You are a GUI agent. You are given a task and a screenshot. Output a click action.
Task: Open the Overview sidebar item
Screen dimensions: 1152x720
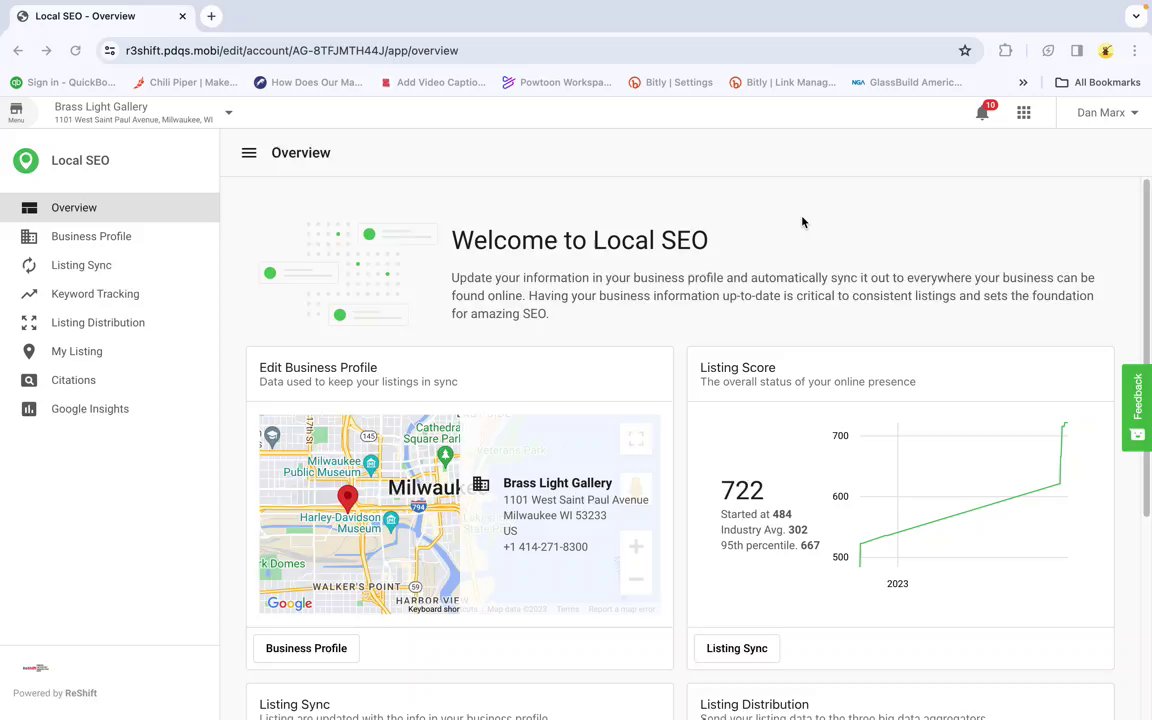coord(109,207)
